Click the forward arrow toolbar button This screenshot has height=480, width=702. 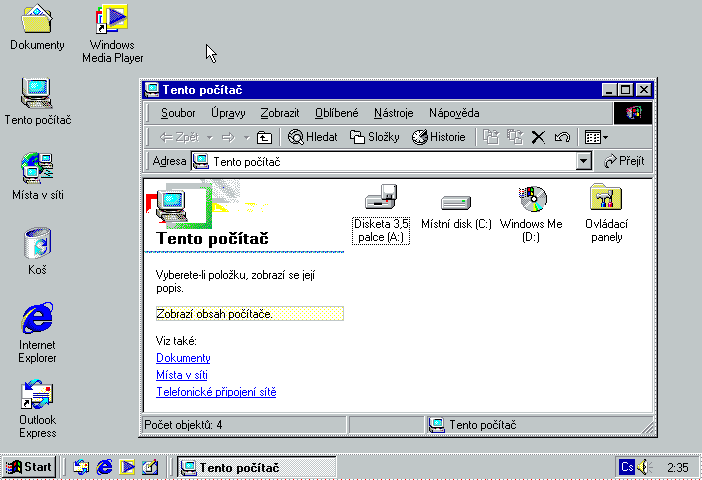(228, 137)
